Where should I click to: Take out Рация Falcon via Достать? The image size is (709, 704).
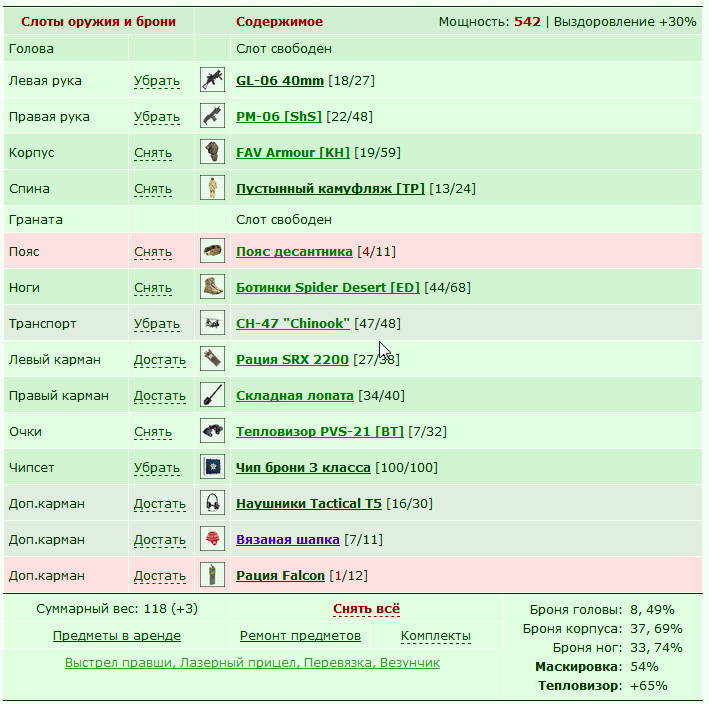pyautogui.click(x=160, y=576)
